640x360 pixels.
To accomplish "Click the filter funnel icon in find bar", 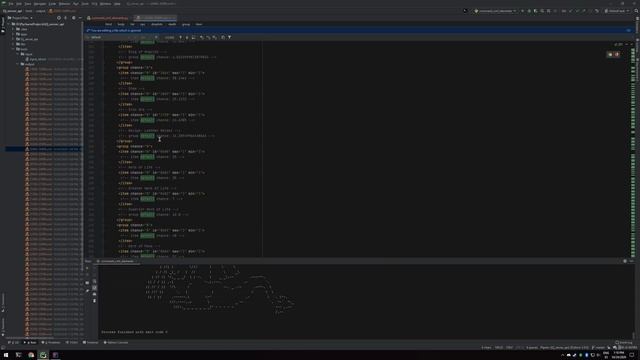I will [x=229, y=37].
